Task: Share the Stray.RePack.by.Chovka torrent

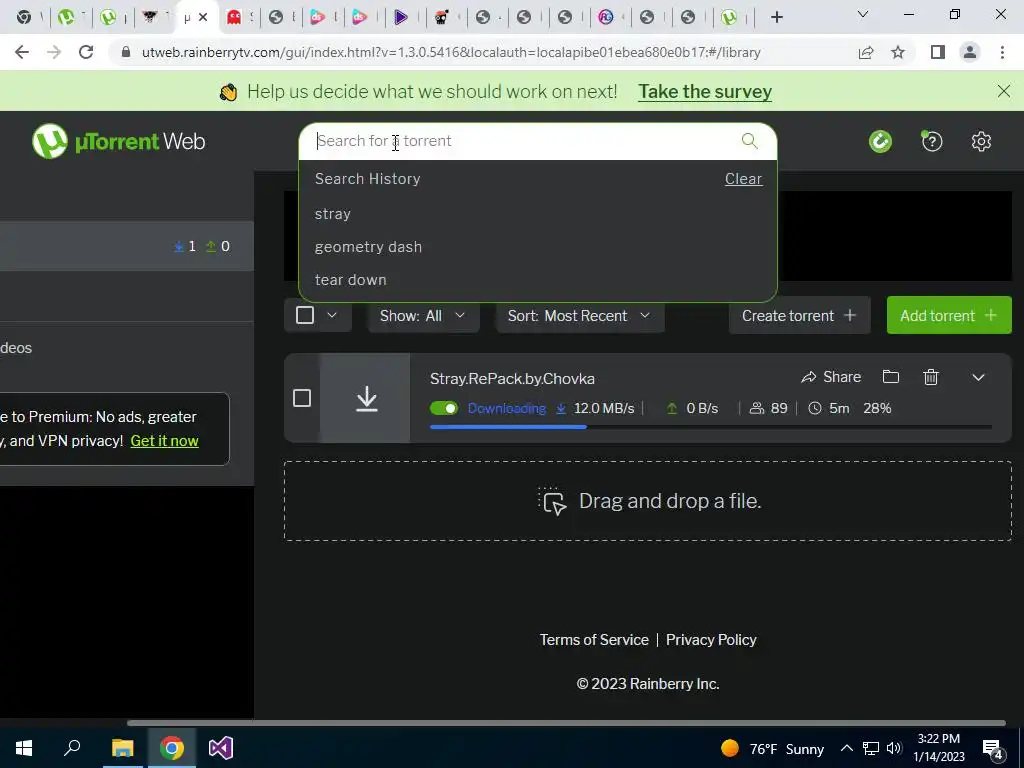Action: [831, 377]
